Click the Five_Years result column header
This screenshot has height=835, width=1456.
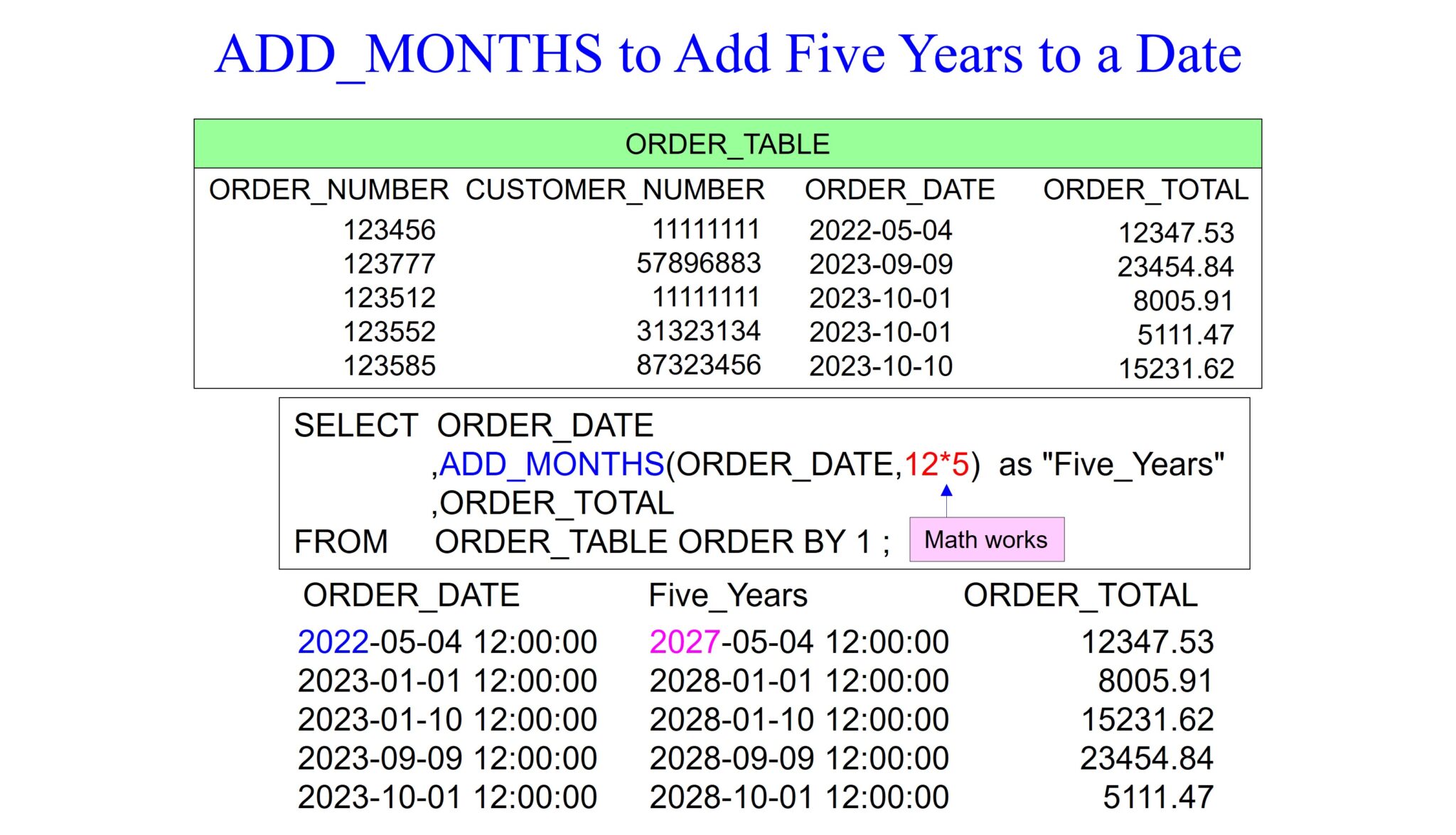(x=727, y=596)
